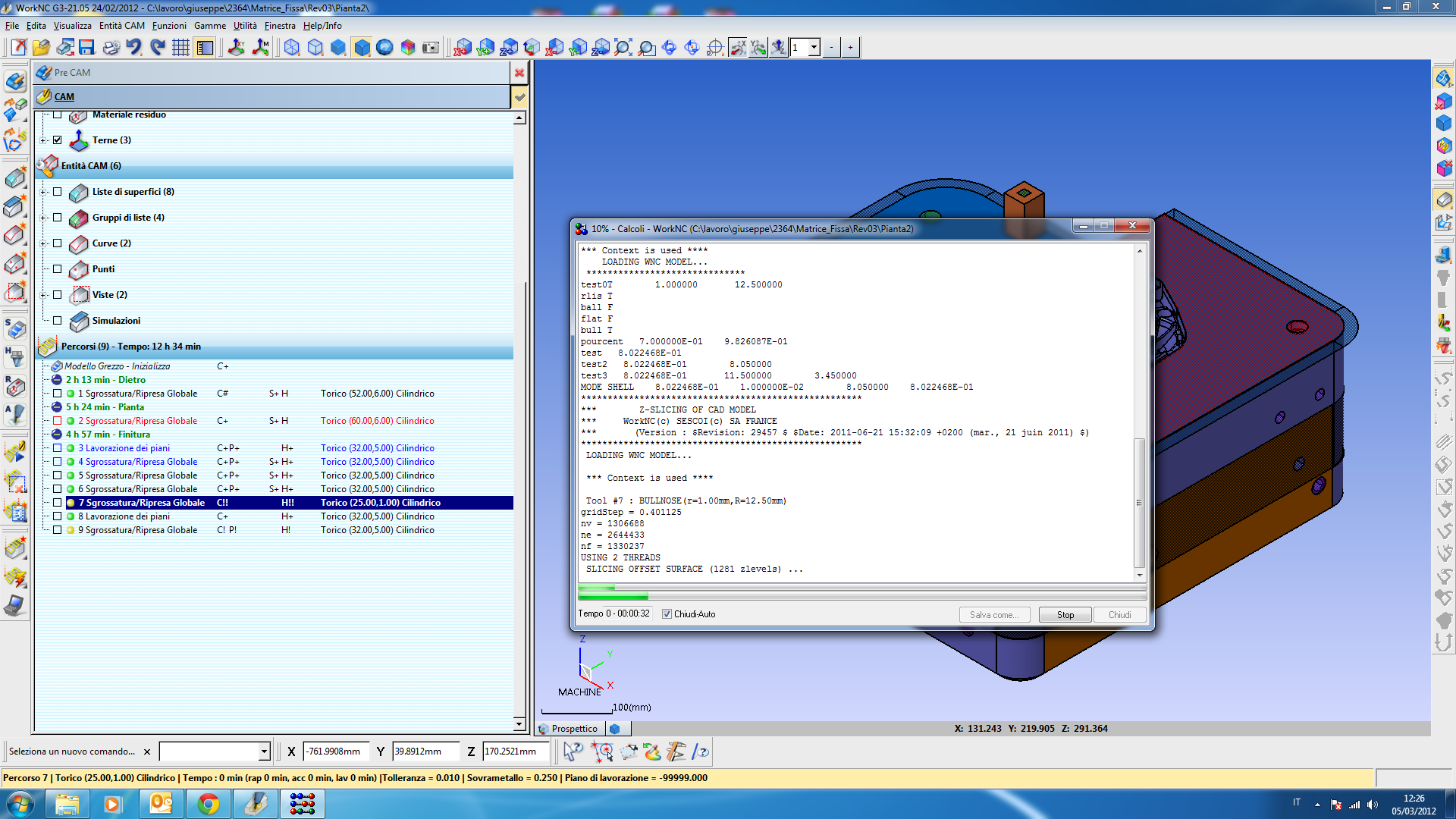Image resolution: width=1456 pixels, height=819 pixels.
Task: Select the shaded-with-edges cube display icon
Action: click(362, 47)
